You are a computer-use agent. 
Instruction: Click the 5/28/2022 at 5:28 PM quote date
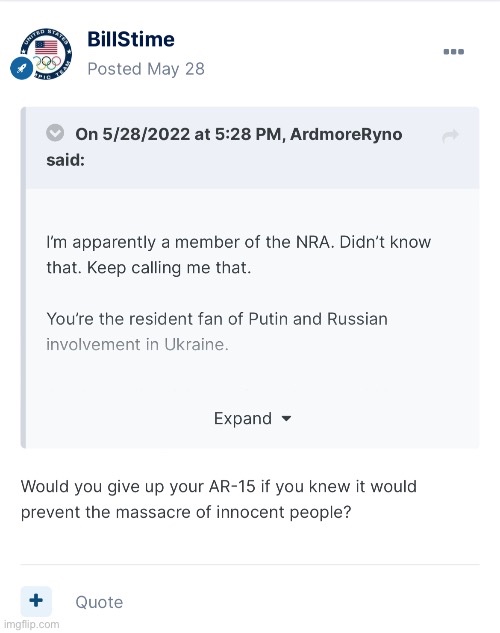tap(191, 134)
